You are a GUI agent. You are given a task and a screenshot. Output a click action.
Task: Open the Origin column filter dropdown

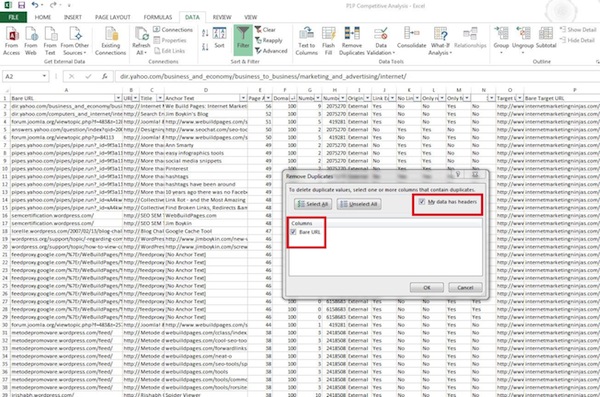pyautogui.click(x=367, y=98)
